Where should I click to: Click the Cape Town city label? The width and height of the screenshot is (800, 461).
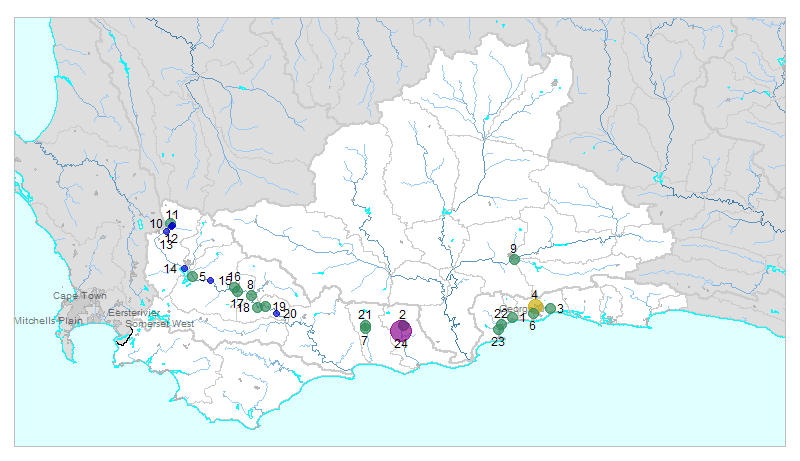click(80, 296)
